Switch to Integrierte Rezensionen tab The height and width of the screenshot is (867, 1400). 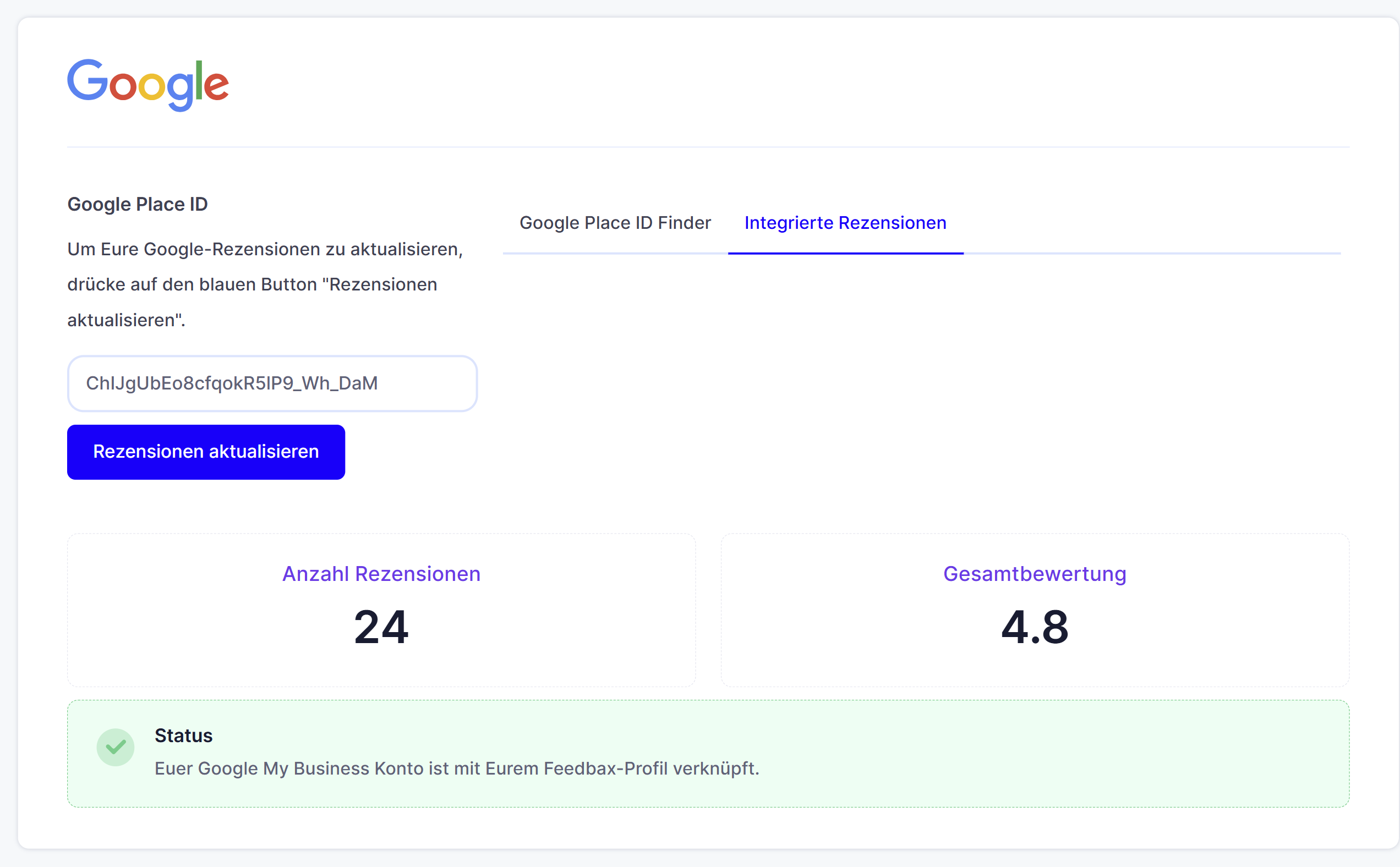(845, 222)
